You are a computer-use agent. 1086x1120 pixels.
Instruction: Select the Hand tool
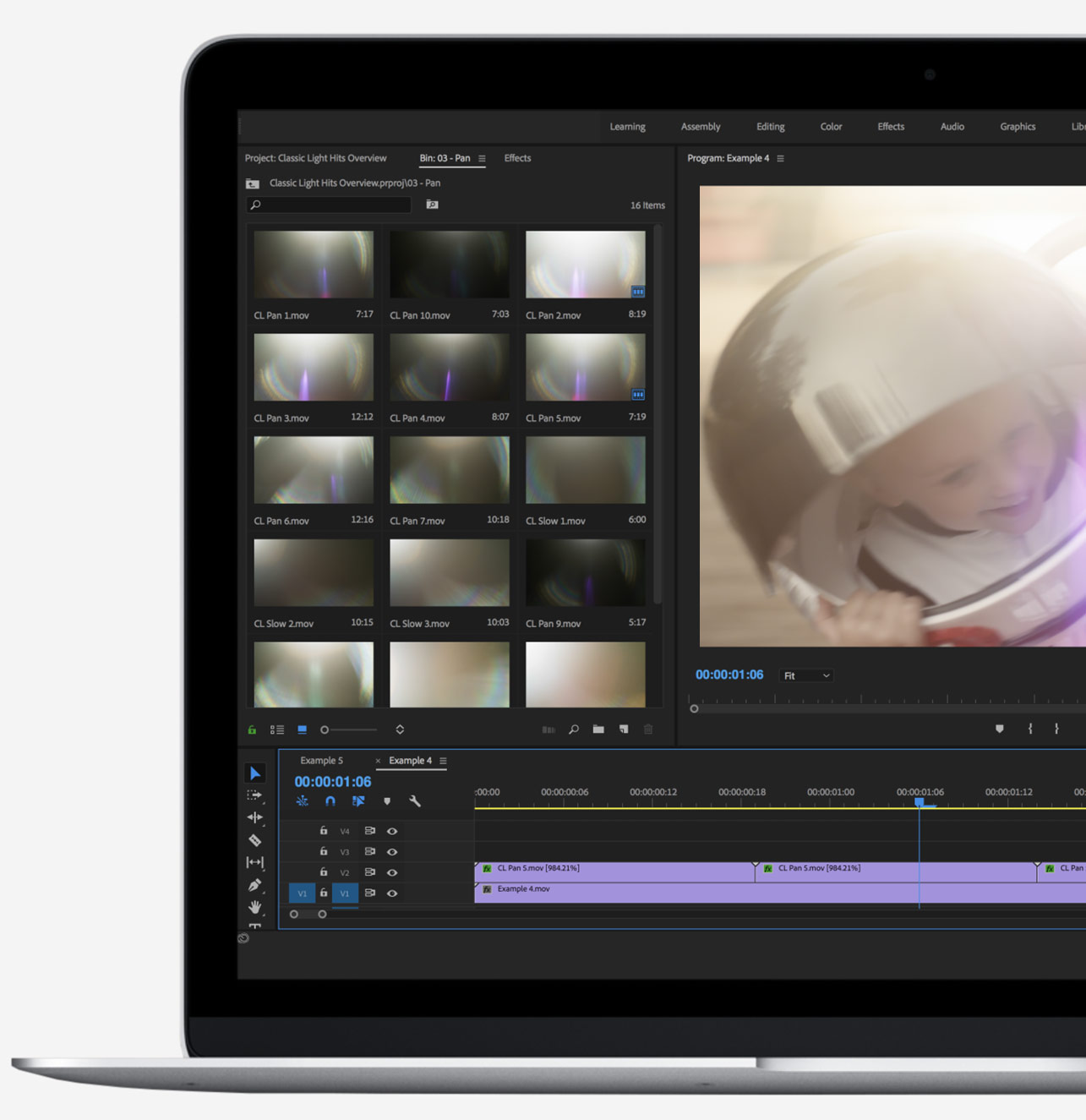tap(254, 907)
